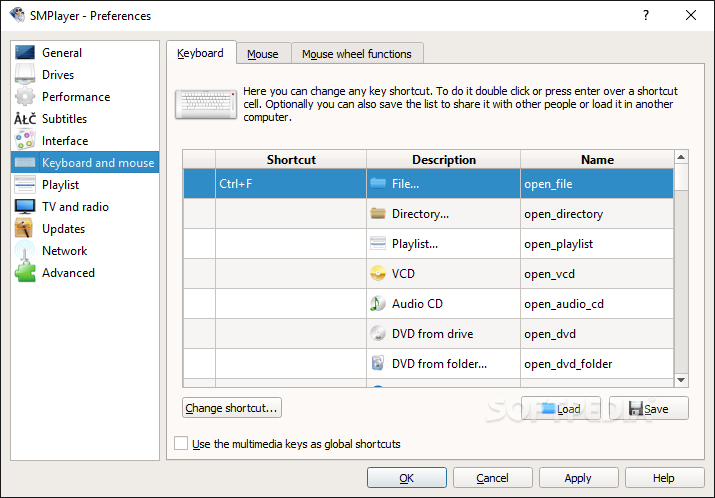The width and height of the screenshot is (715, 498).
Task: Select Keyboard and mouse section
Action: (x=85, y=162)
